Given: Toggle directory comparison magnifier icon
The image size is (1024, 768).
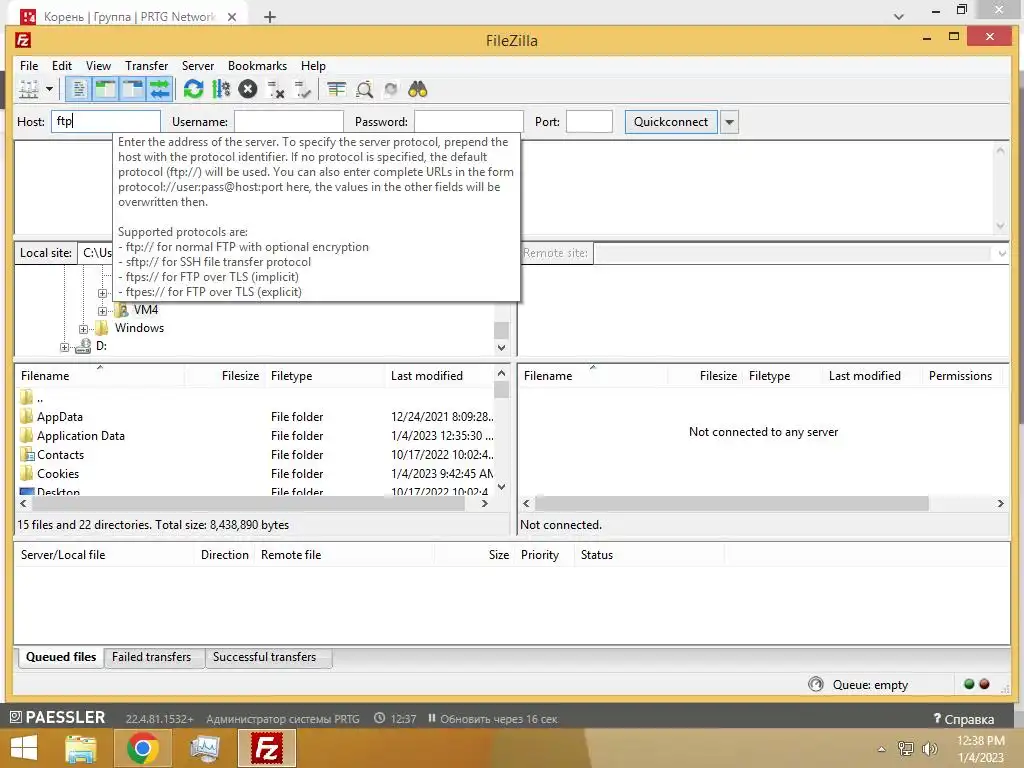Looking at the screenshot, I should point(364,89).
